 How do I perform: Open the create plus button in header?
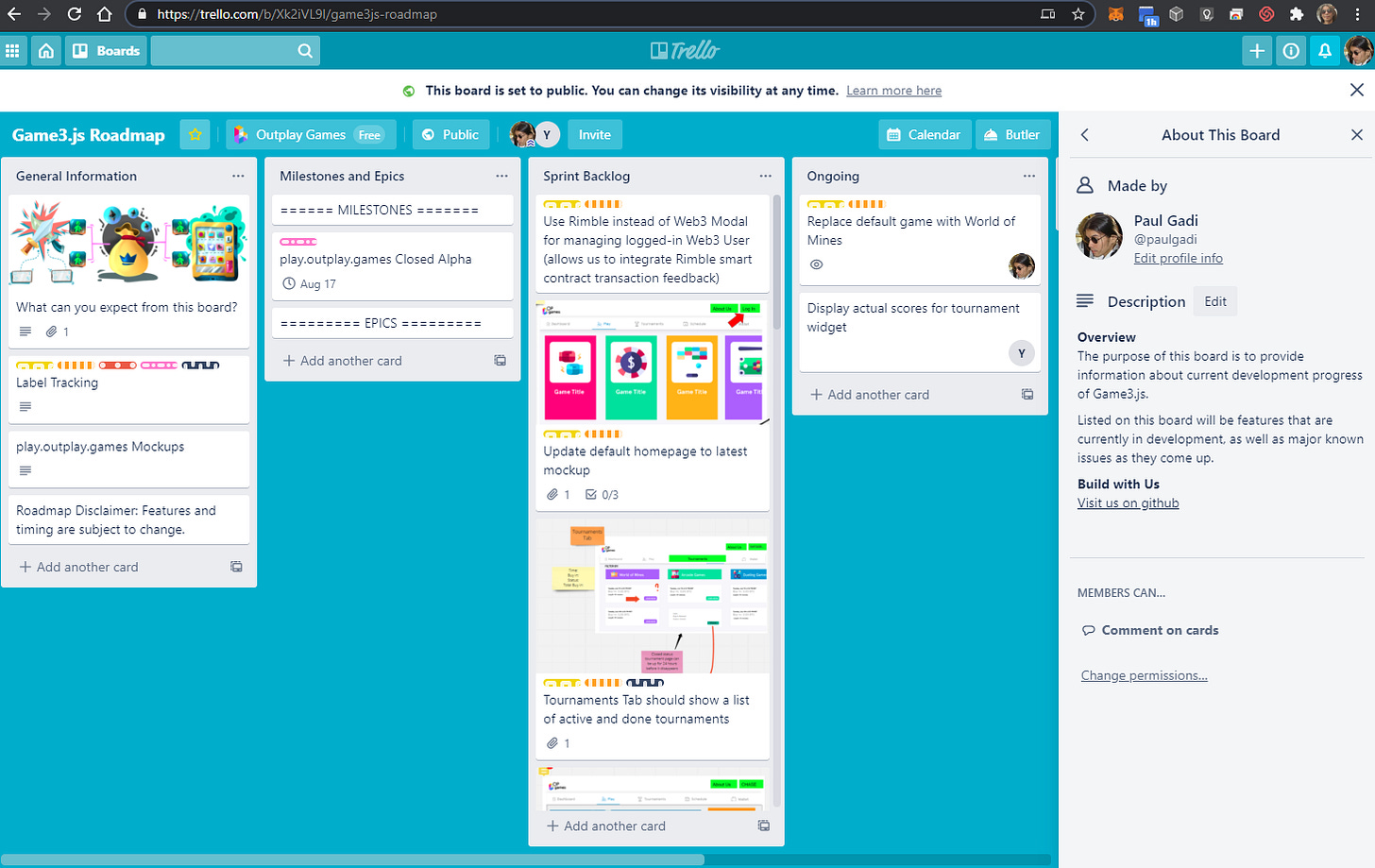(1257, 51)
